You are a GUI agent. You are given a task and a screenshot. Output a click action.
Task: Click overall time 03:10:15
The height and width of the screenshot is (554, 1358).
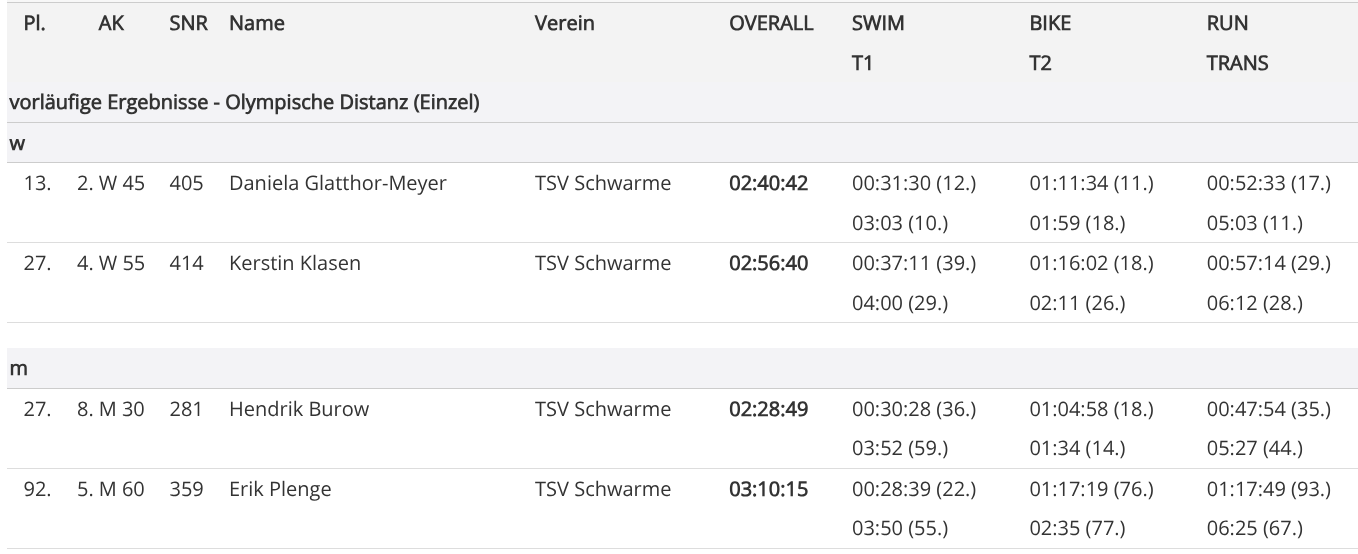(769, 489)
